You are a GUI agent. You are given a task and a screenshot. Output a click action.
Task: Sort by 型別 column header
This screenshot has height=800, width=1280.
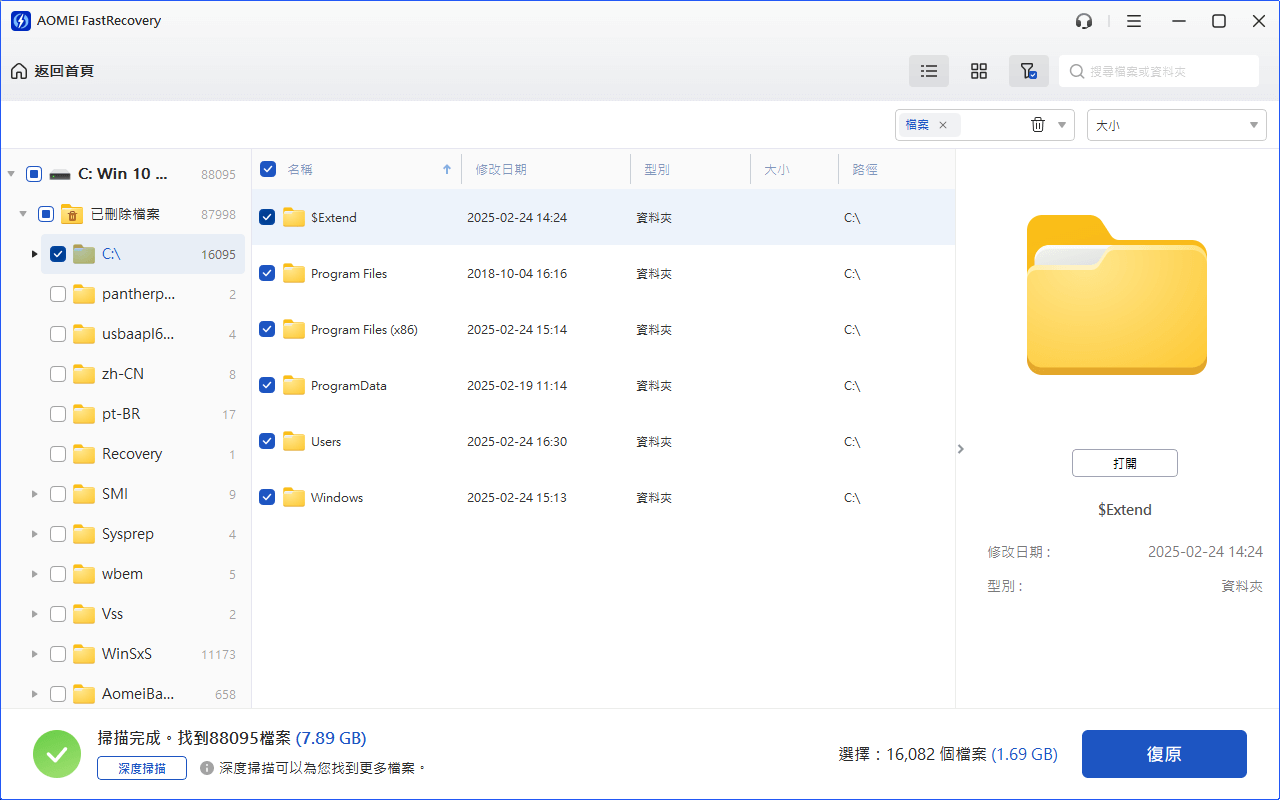pos(657,170)
